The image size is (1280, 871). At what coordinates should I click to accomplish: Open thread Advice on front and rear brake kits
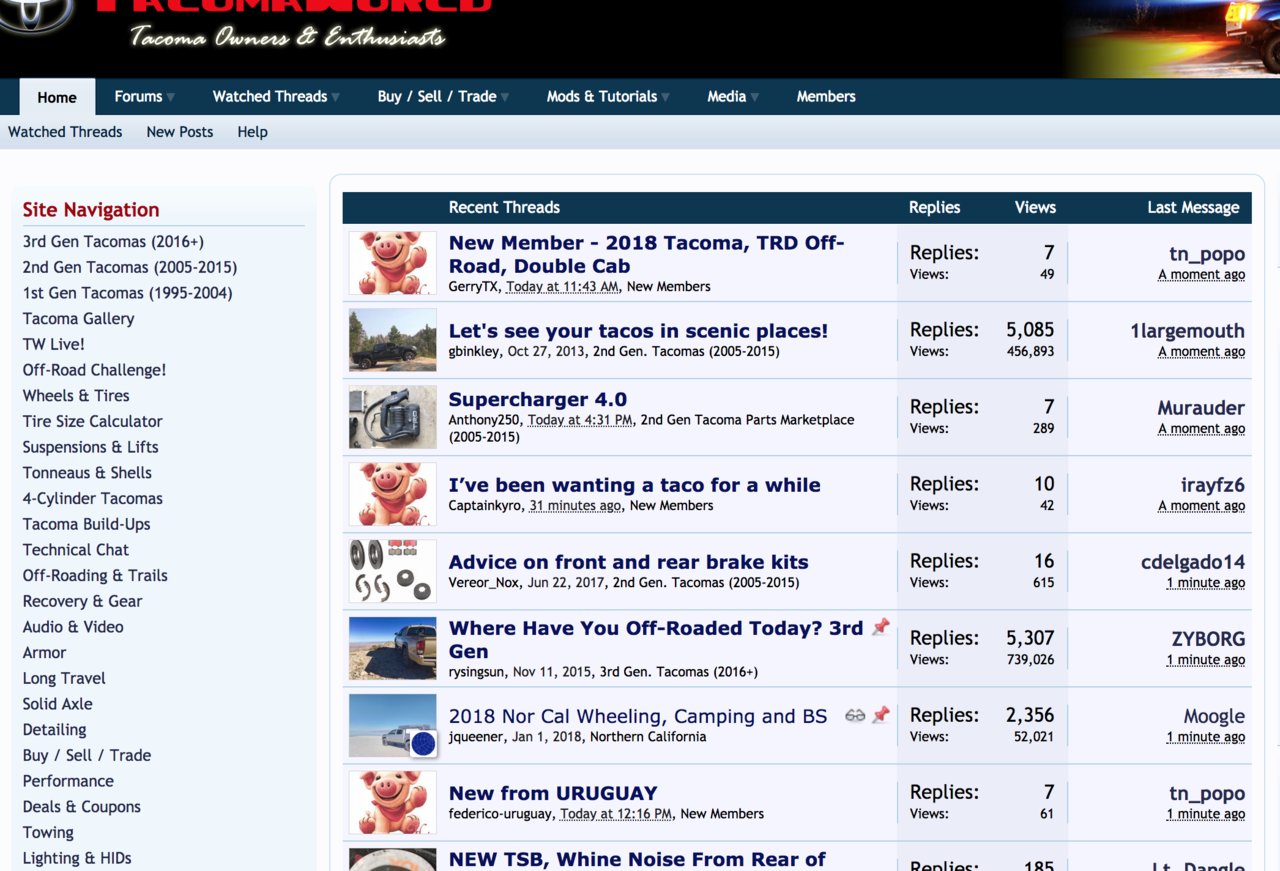click(x=628, y=562)
